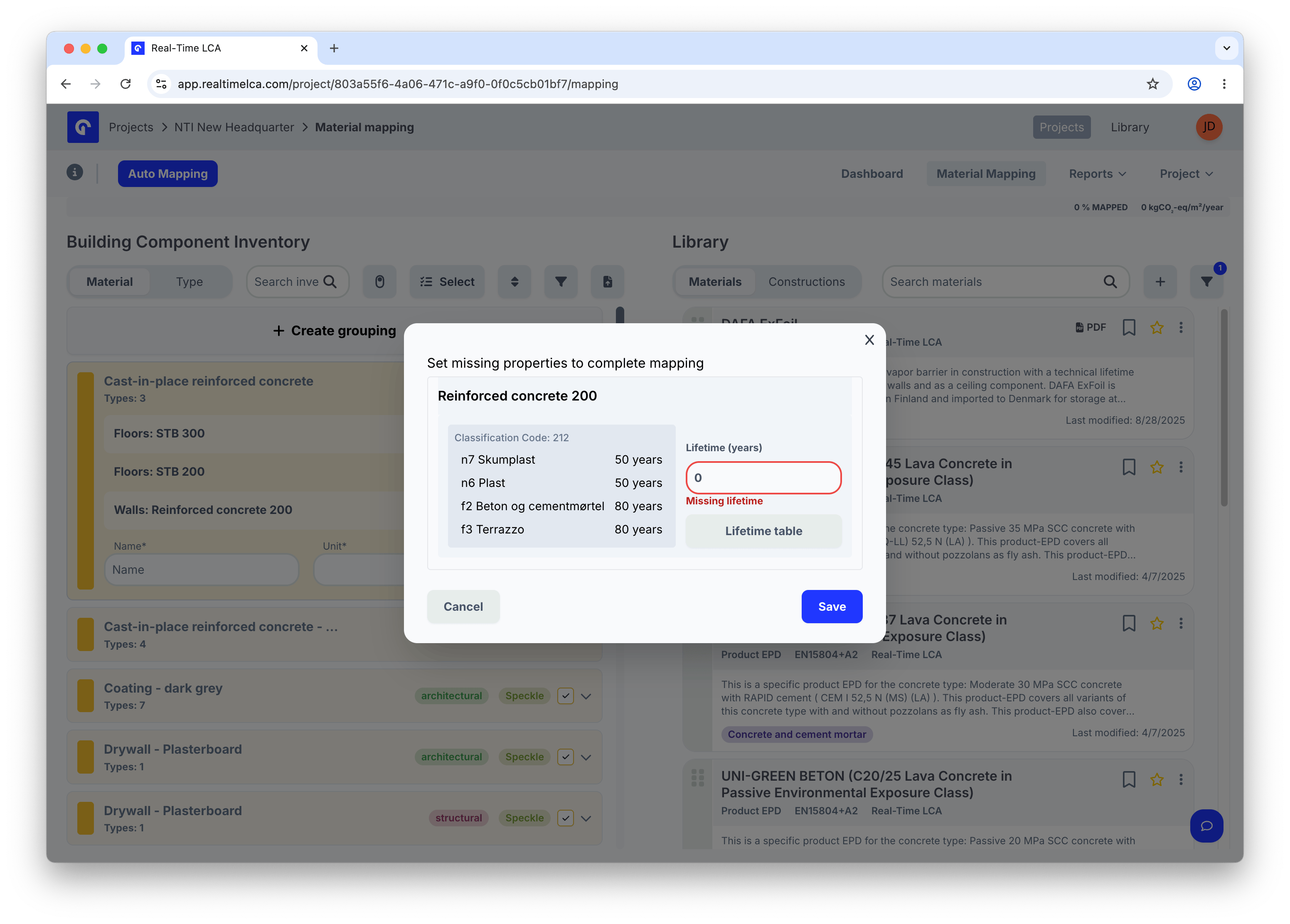This screenshot has height=924, width=1290.
Task: Expand the architectural Drywall - Plasterboard group
Action: 586,757
